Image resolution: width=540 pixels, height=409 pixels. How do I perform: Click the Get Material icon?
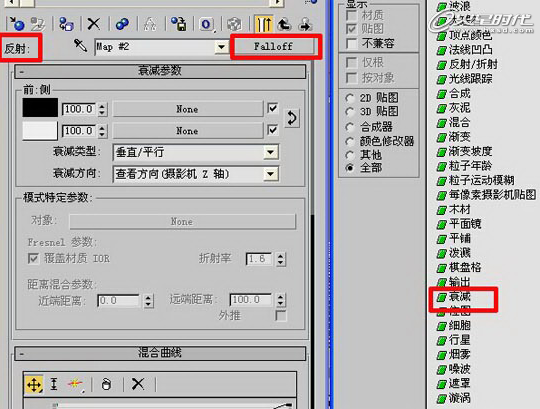coord(16,23)
